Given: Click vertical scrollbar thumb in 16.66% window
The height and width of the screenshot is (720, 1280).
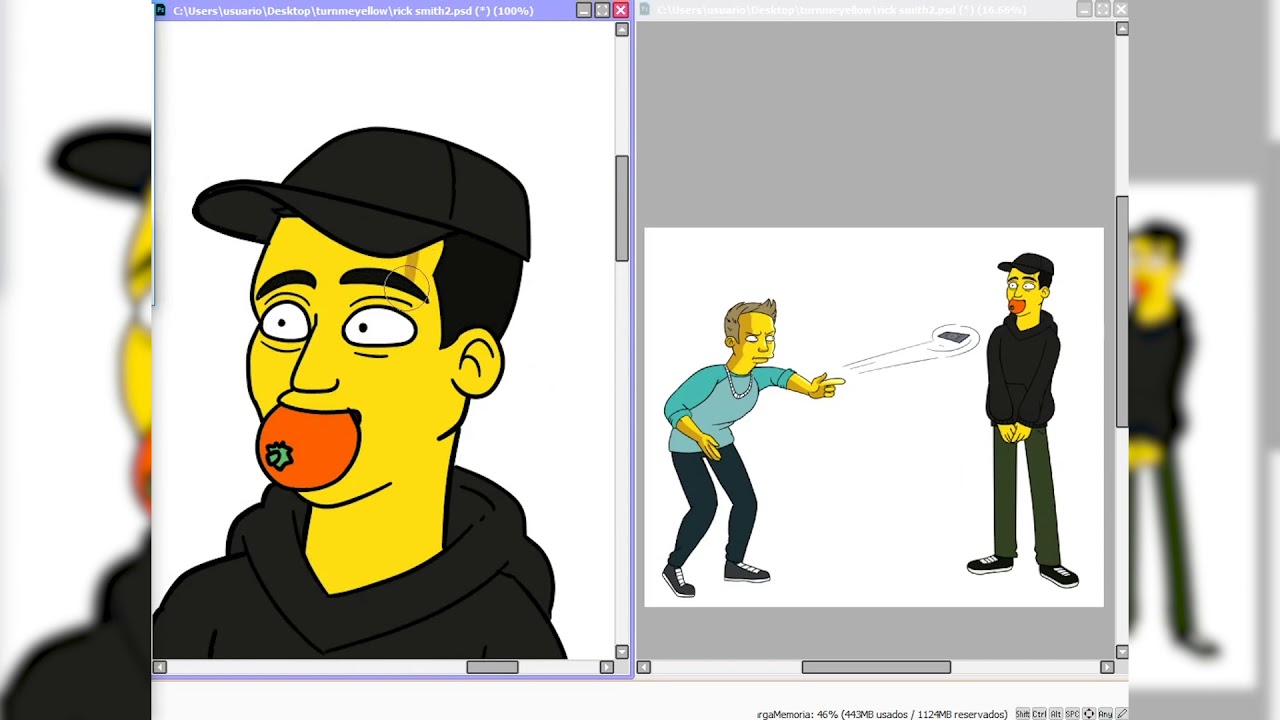Looking at the screenshot, I should (x=1122, y=312).
